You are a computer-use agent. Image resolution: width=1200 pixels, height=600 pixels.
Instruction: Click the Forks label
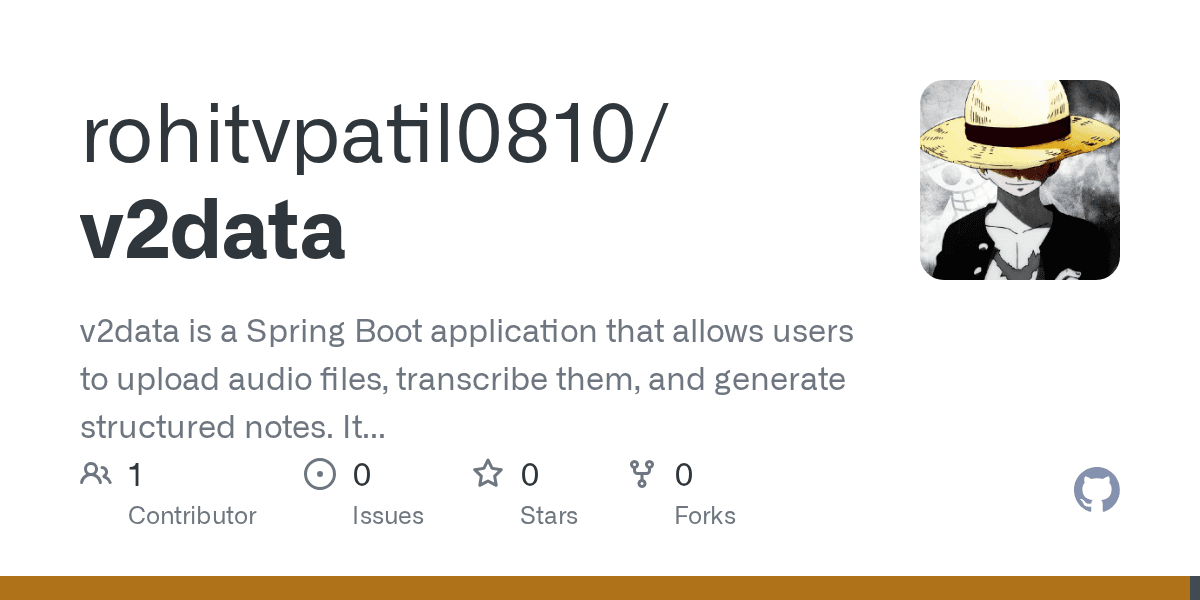pyautogui.click(x=705, y=516)
